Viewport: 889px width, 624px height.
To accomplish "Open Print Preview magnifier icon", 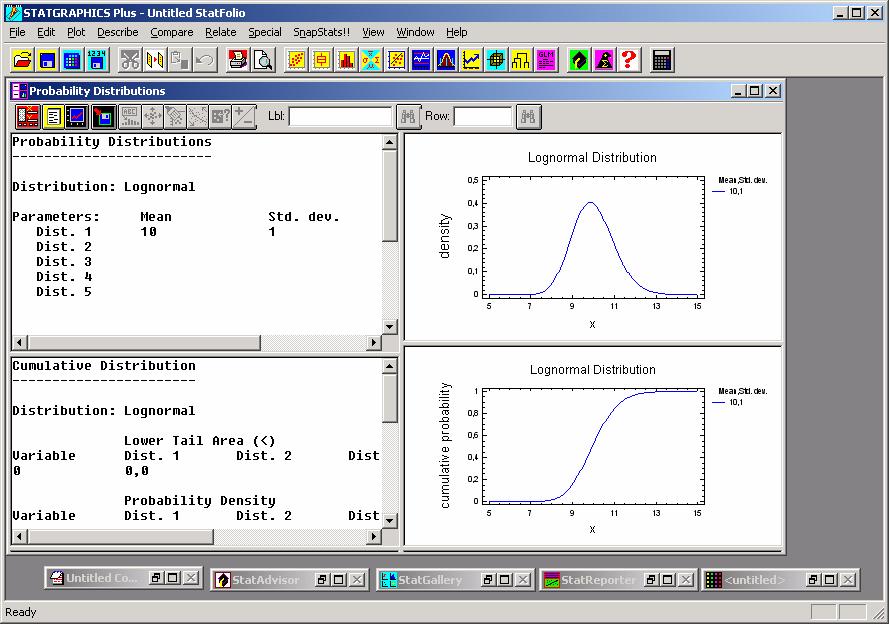I will click(263, 60).
